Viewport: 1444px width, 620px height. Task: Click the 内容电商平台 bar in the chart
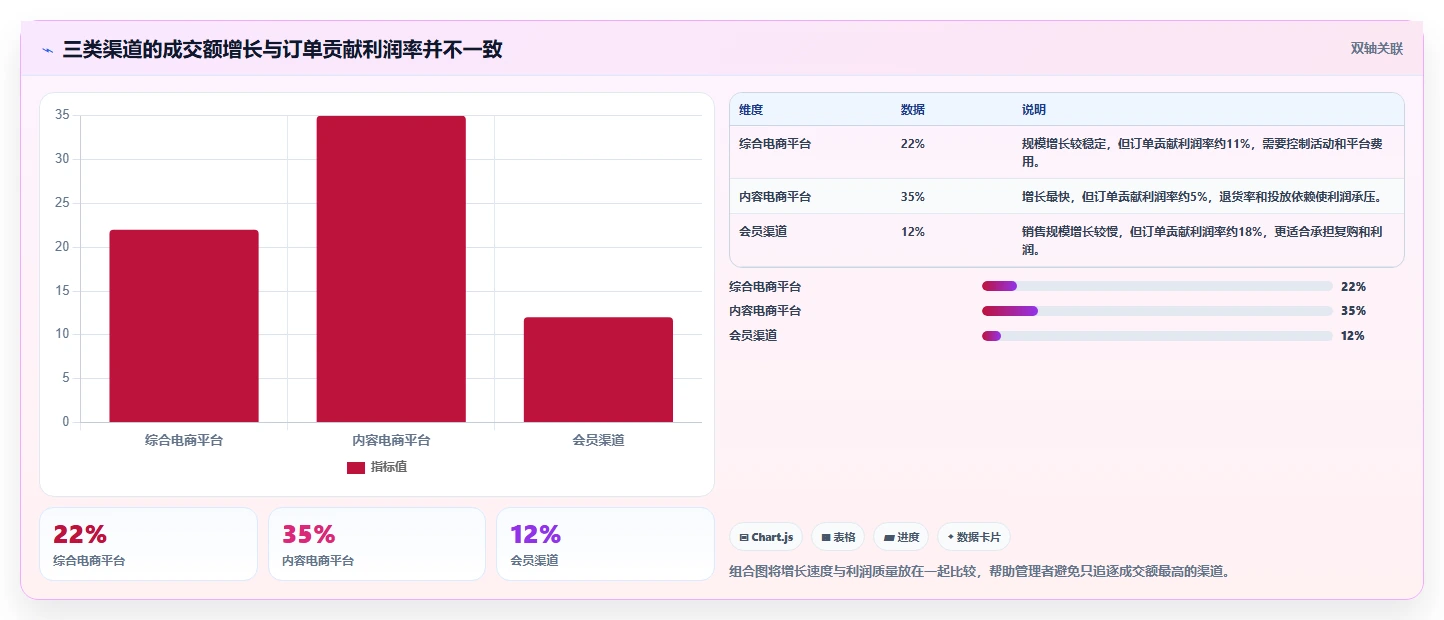click(x=391, y=269)
